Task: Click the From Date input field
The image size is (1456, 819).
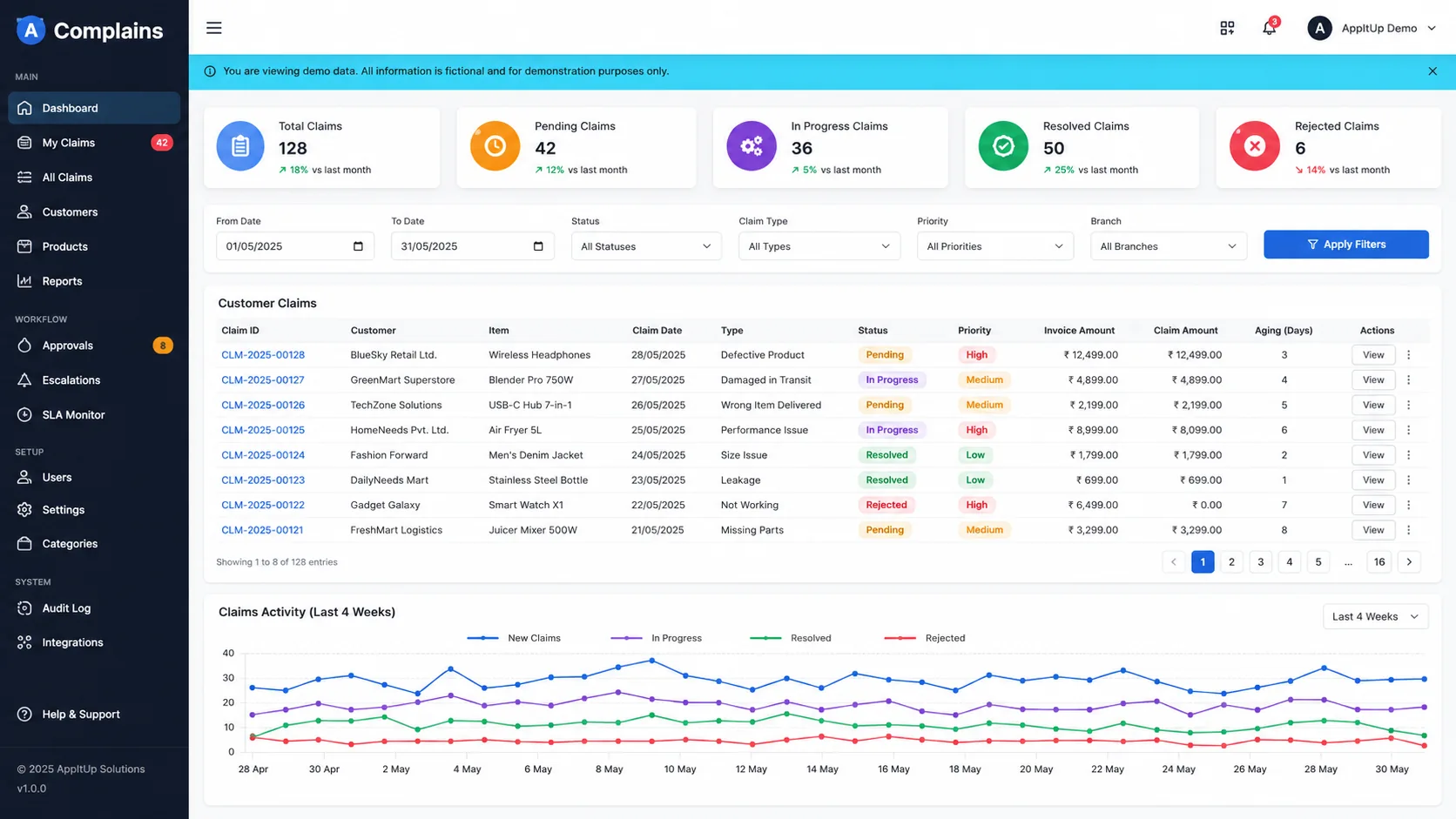Action: (295, 246)
